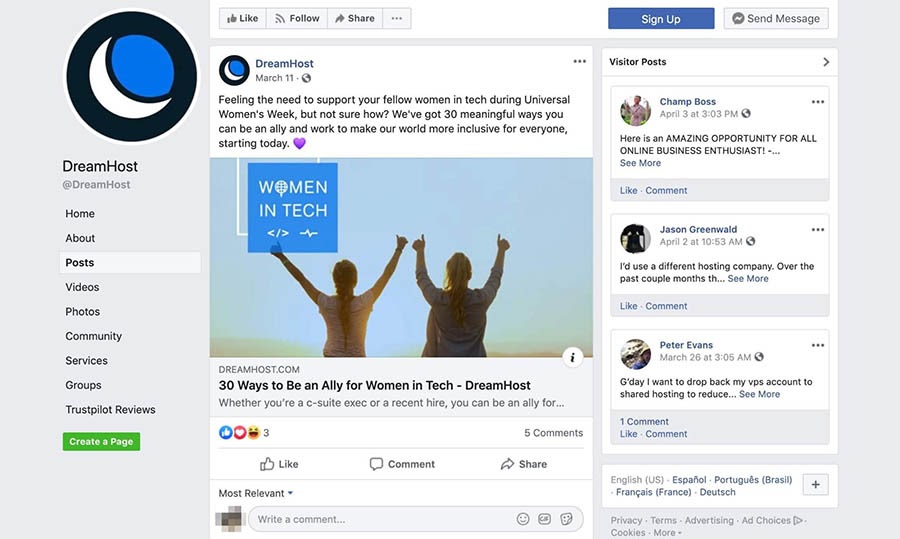Click Send Message button
The image size is (900, 539).
point(775,18)
